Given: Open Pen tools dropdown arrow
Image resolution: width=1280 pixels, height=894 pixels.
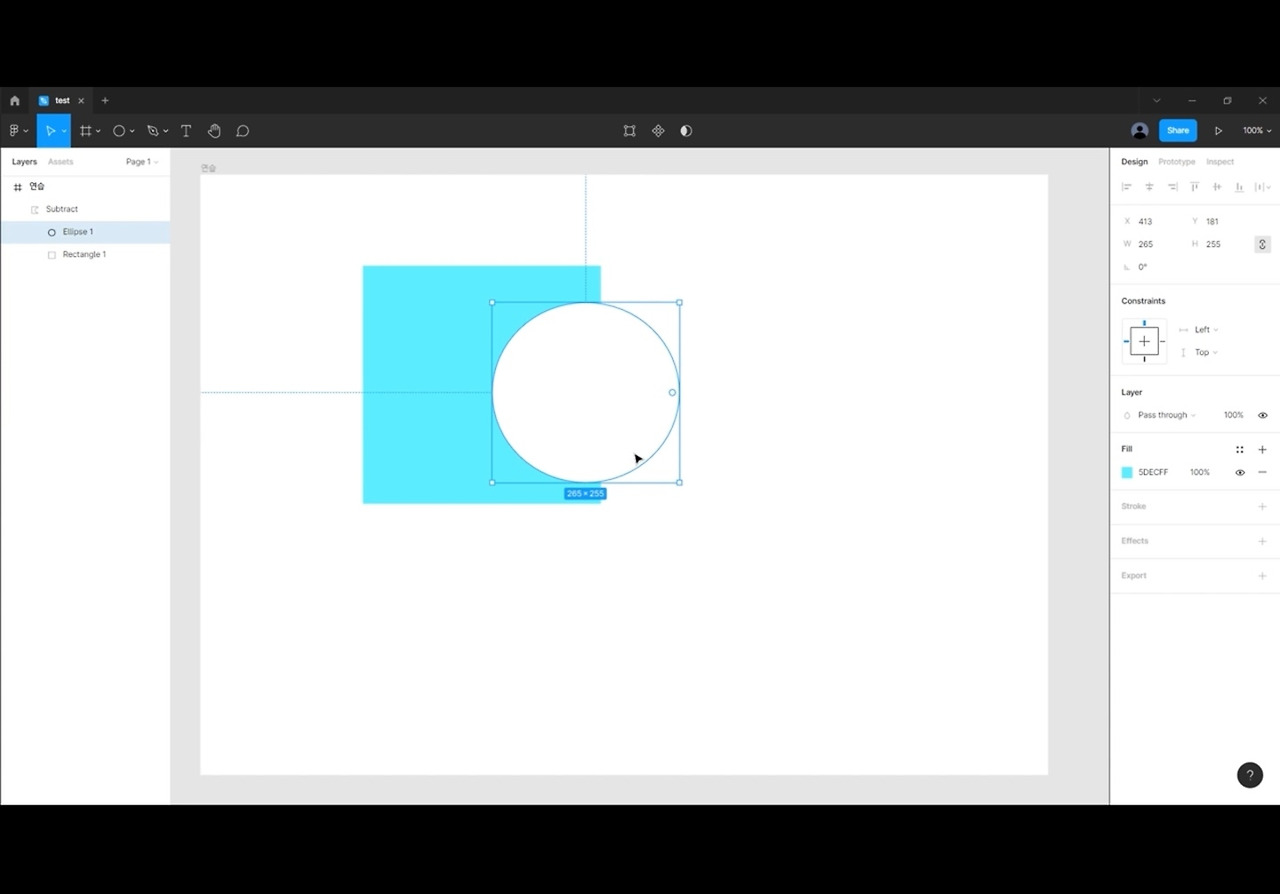Looking at the screenshot, I should [165, 132].
